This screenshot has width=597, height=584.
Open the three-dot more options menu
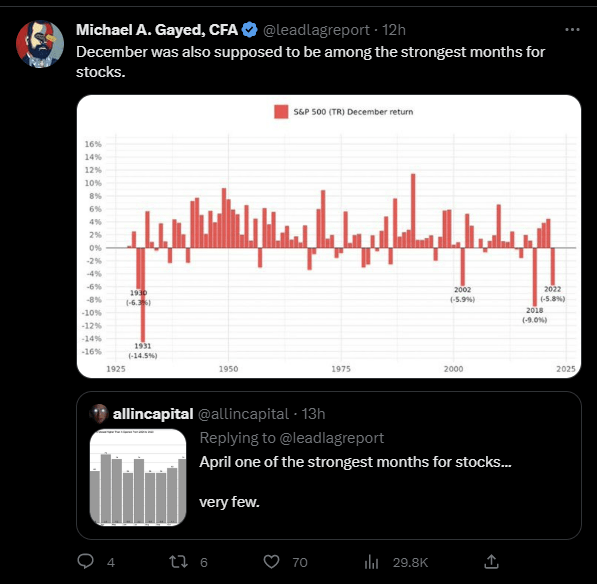572,29
